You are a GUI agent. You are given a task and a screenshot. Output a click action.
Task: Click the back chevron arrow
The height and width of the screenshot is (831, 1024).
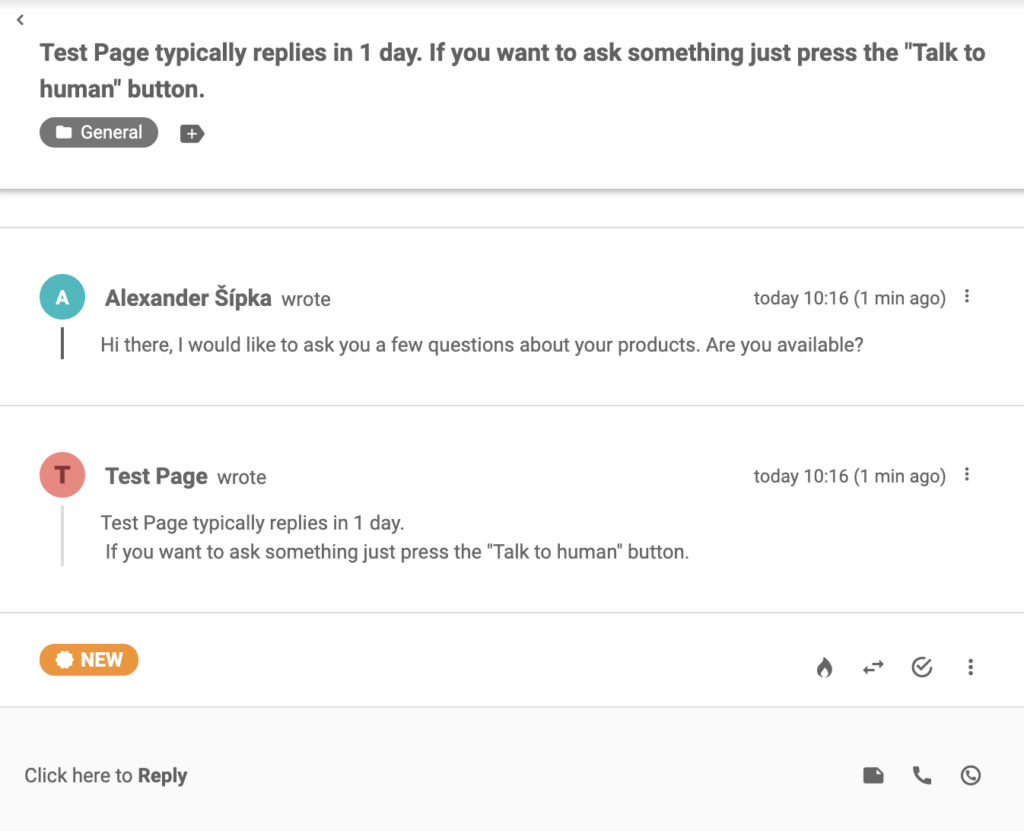[20, 20]
